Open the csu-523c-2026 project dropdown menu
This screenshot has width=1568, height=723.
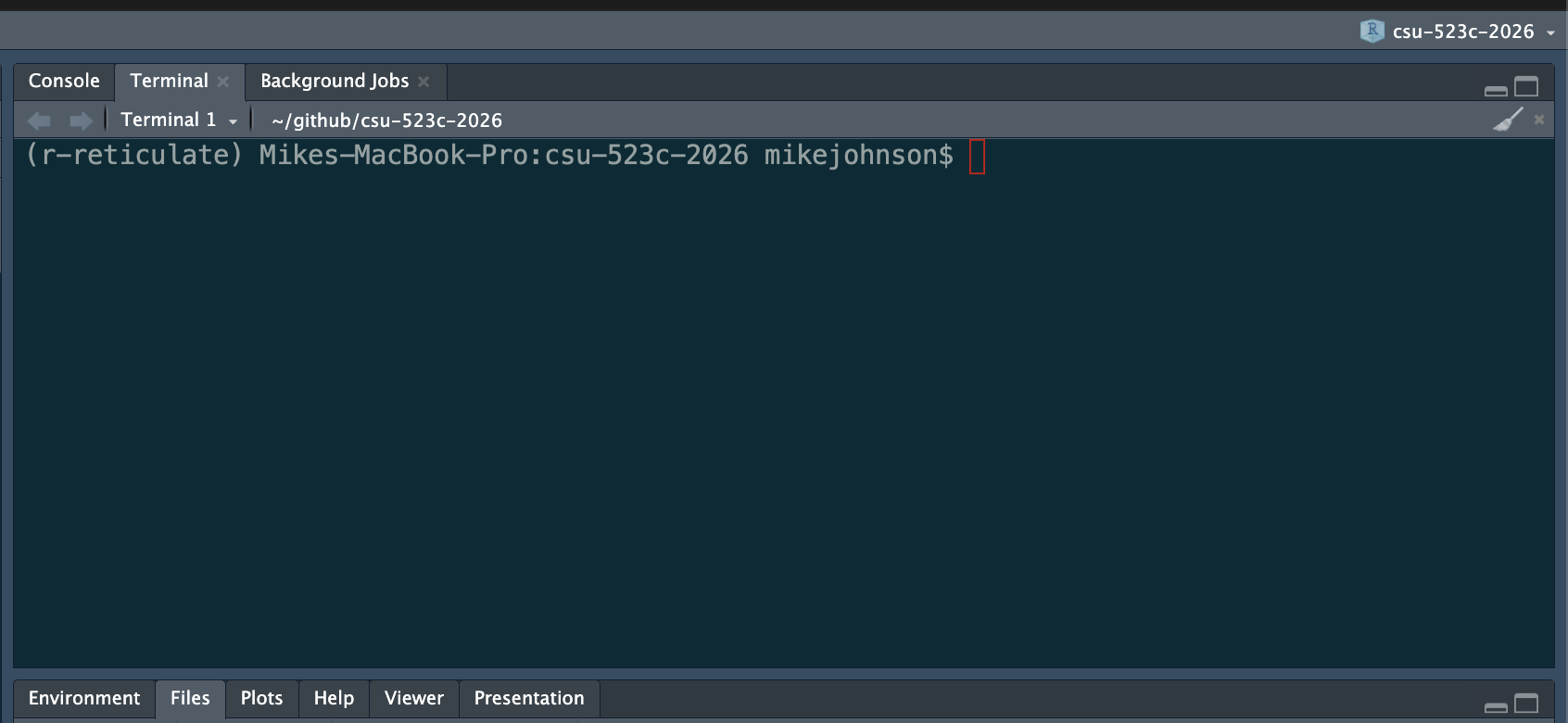(1550, 32)
